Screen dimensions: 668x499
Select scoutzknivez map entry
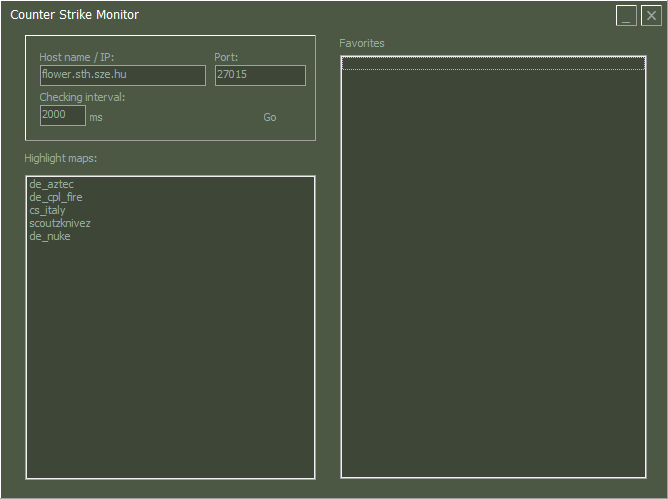(x=60, y=223)
